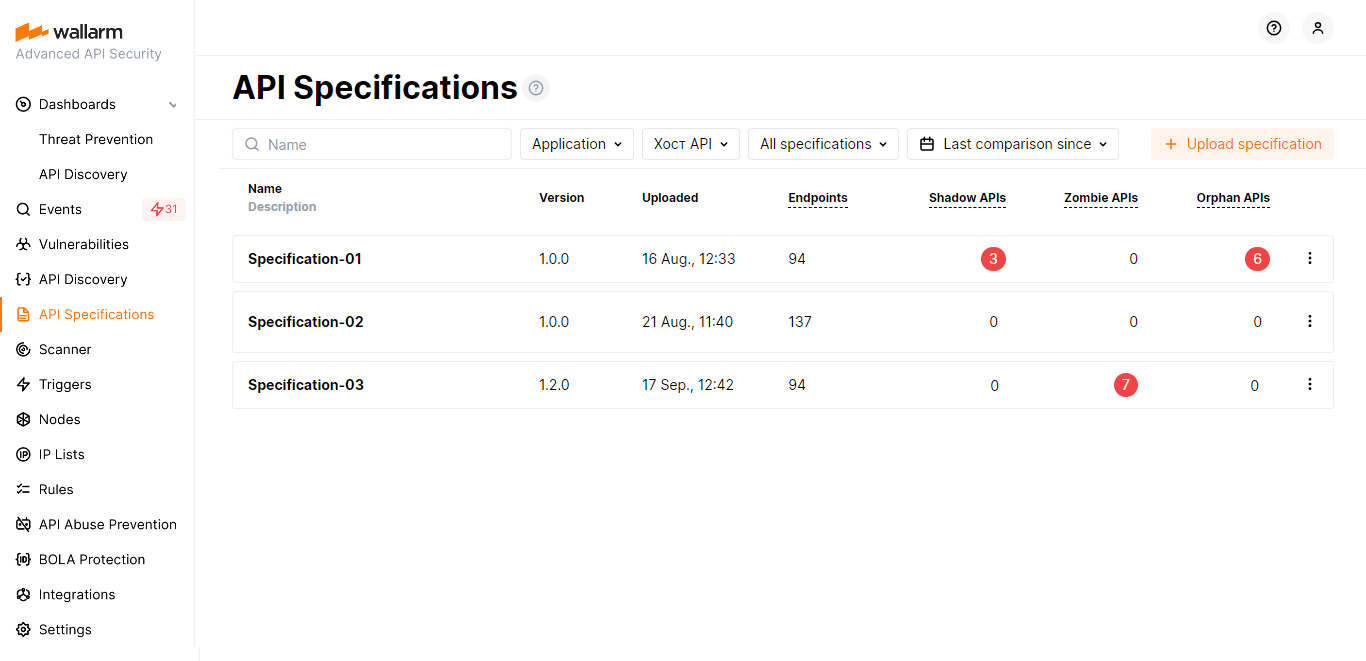Image resolution: width=1366 pixels, height=661 pixels.
Task: Click the Upload specification button
Action: pos(1242,144)
